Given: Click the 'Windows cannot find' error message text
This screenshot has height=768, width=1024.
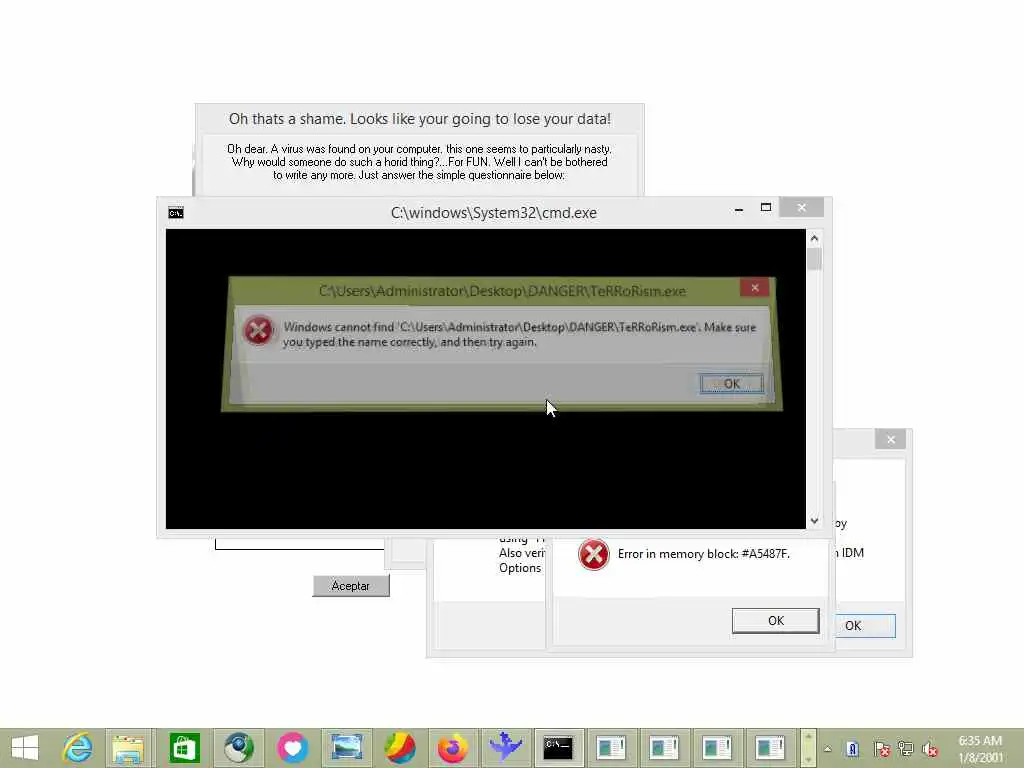Looking at the screenshot, I should [x=520, y=334].
